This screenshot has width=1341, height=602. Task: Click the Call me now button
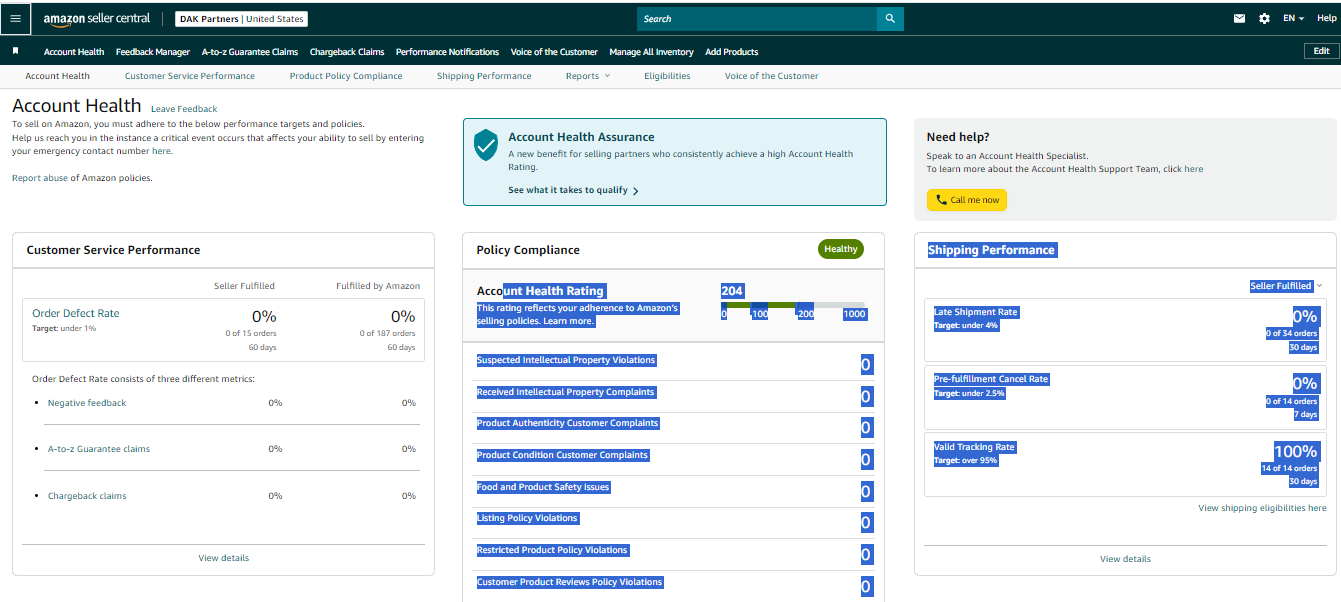[967, 200]
